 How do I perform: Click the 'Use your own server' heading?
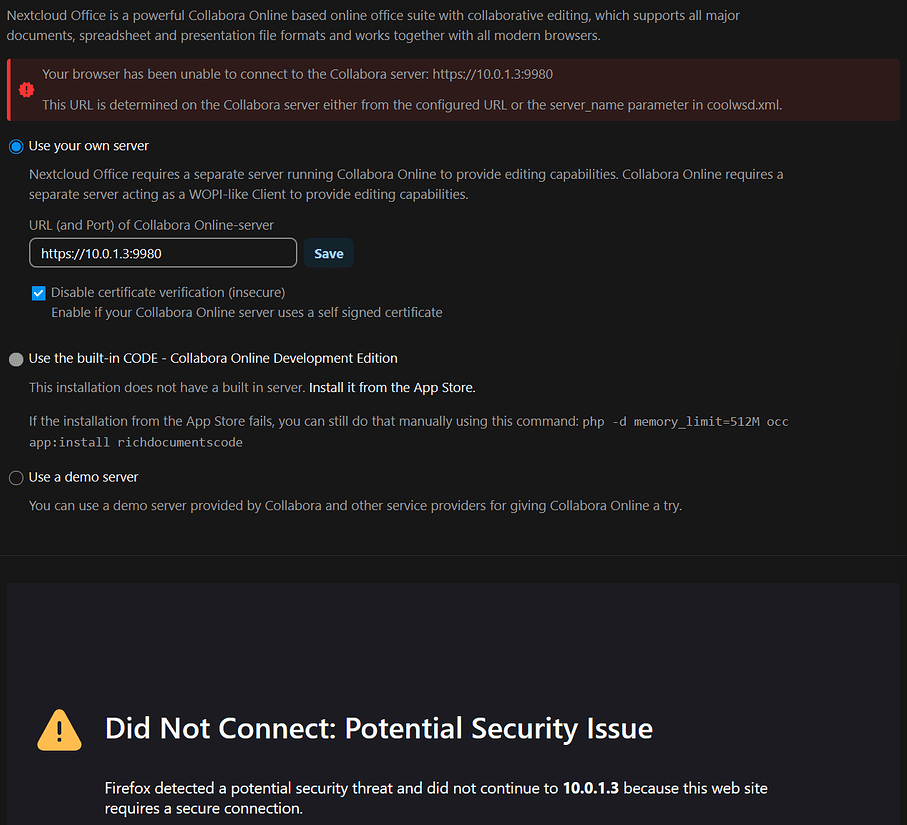pos(88,145)
